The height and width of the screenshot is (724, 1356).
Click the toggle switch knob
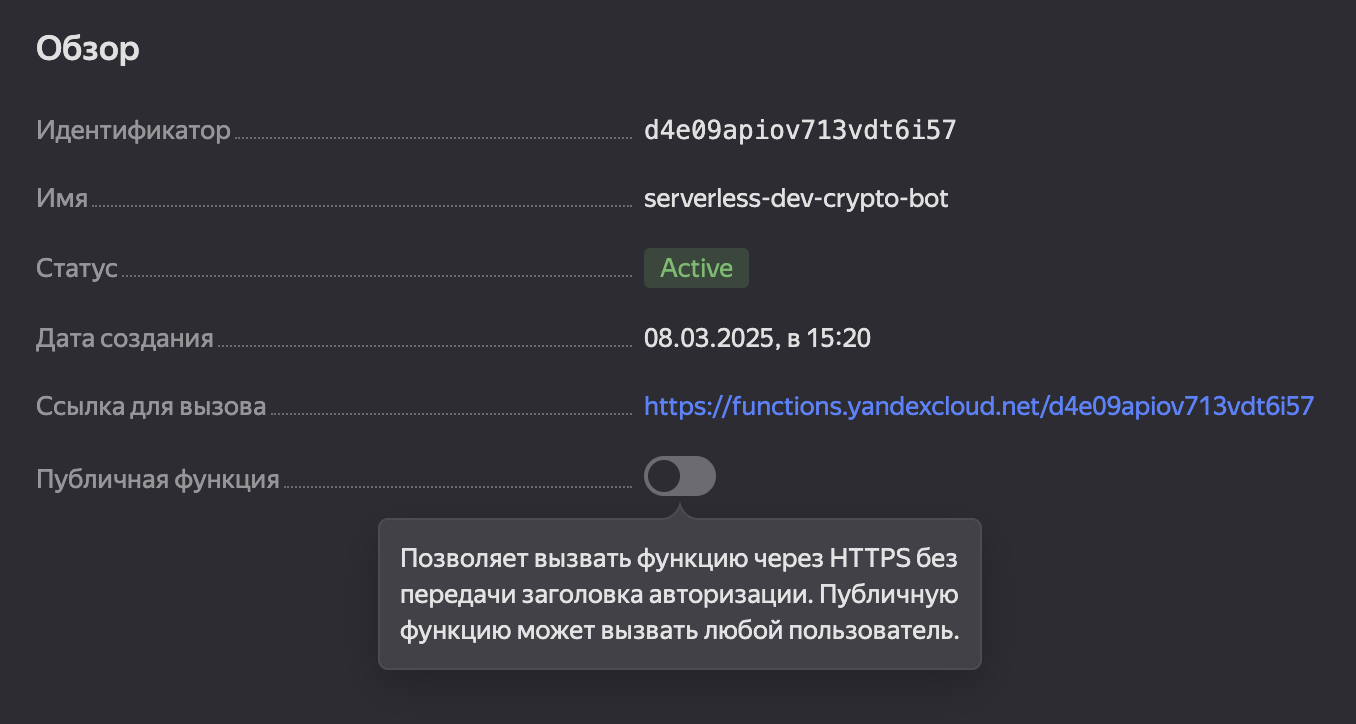(x=665, y=476)
